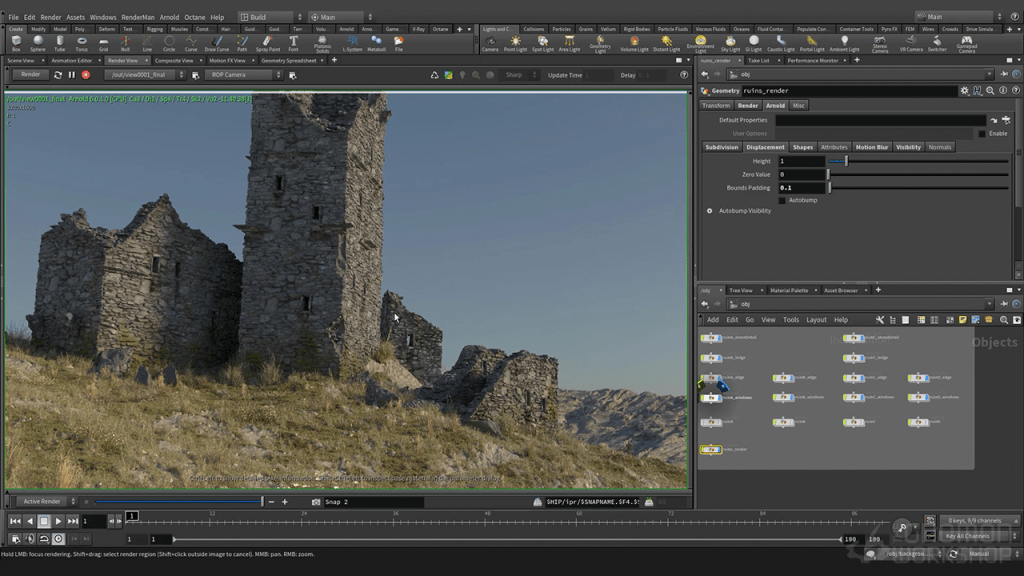
Task: Select the Sphere tool in Create shelf
Action: pyautogui.click(x=38, y=43)
